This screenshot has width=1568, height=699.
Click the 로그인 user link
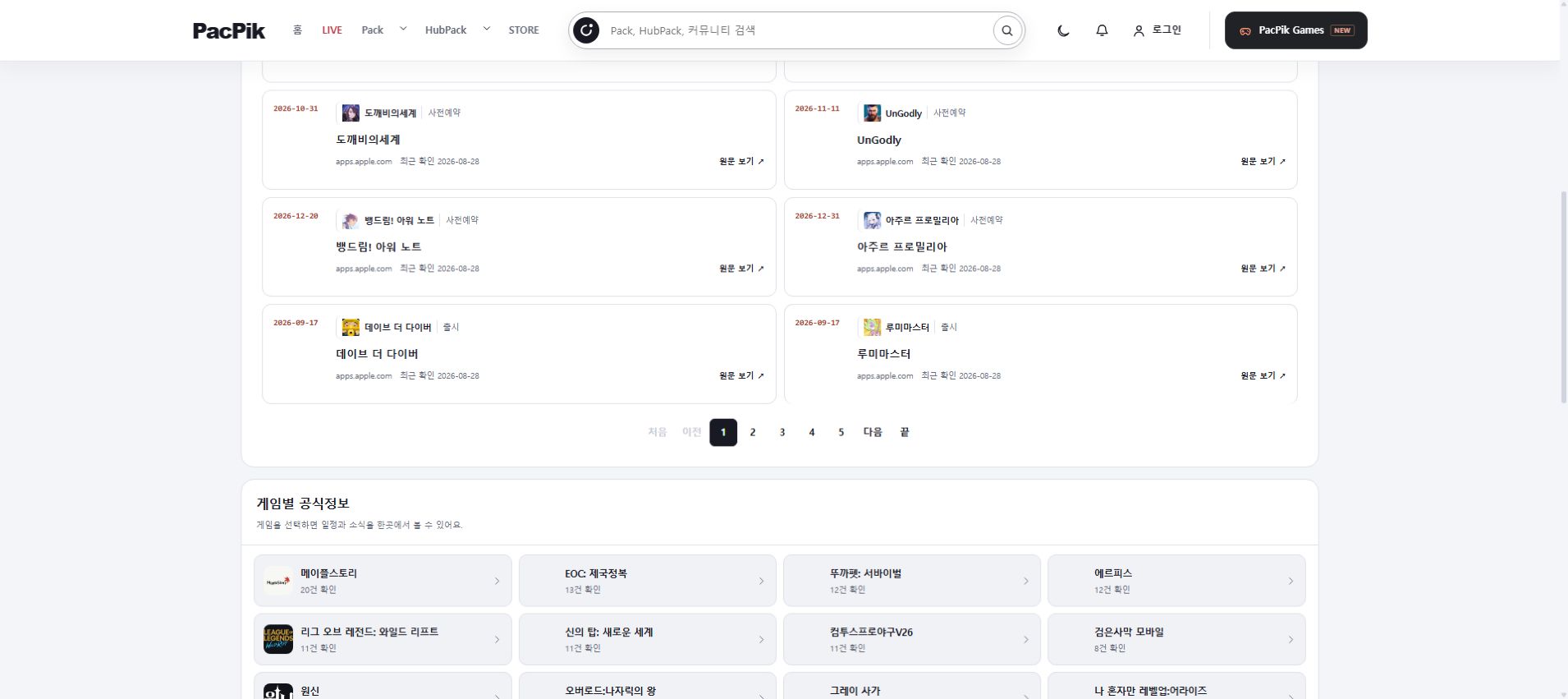1158,30
